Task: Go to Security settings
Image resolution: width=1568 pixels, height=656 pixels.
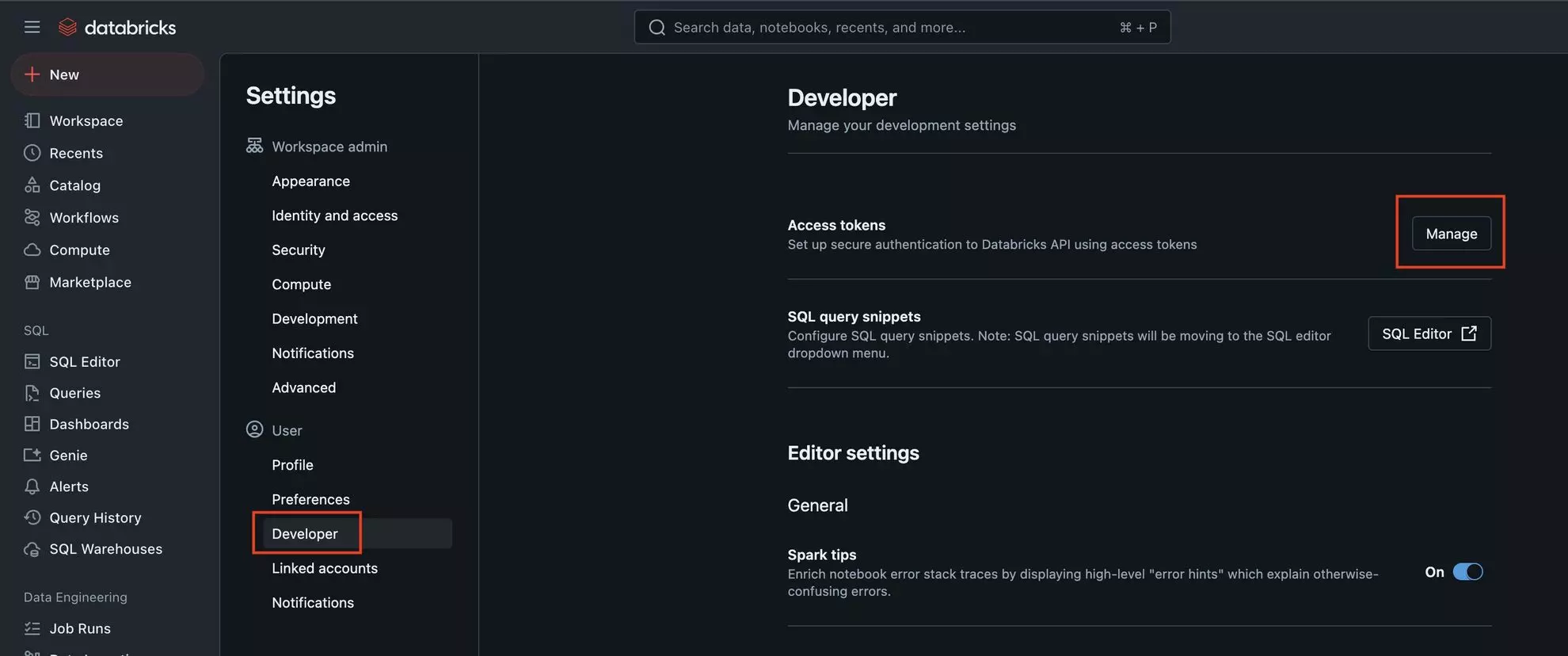Action: tap(299, 250)
